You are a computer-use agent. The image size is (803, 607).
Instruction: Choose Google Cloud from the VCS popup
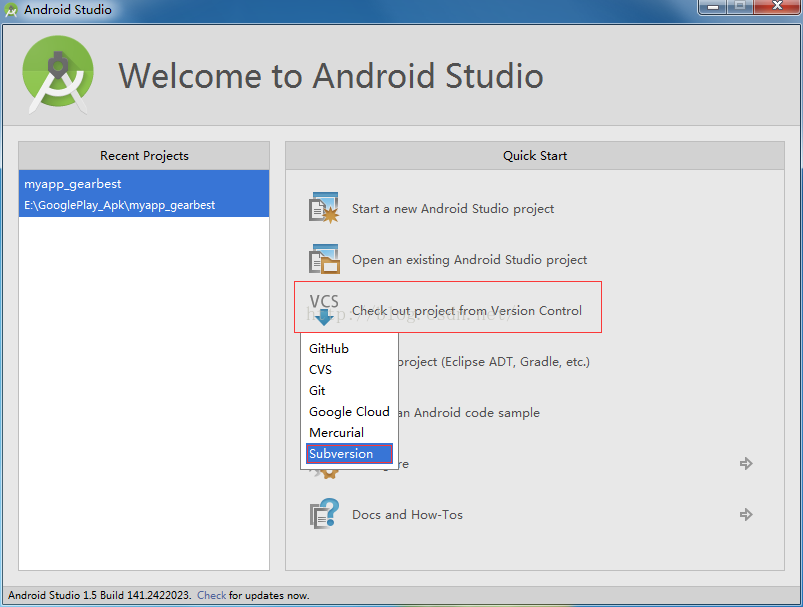point(349,411)
